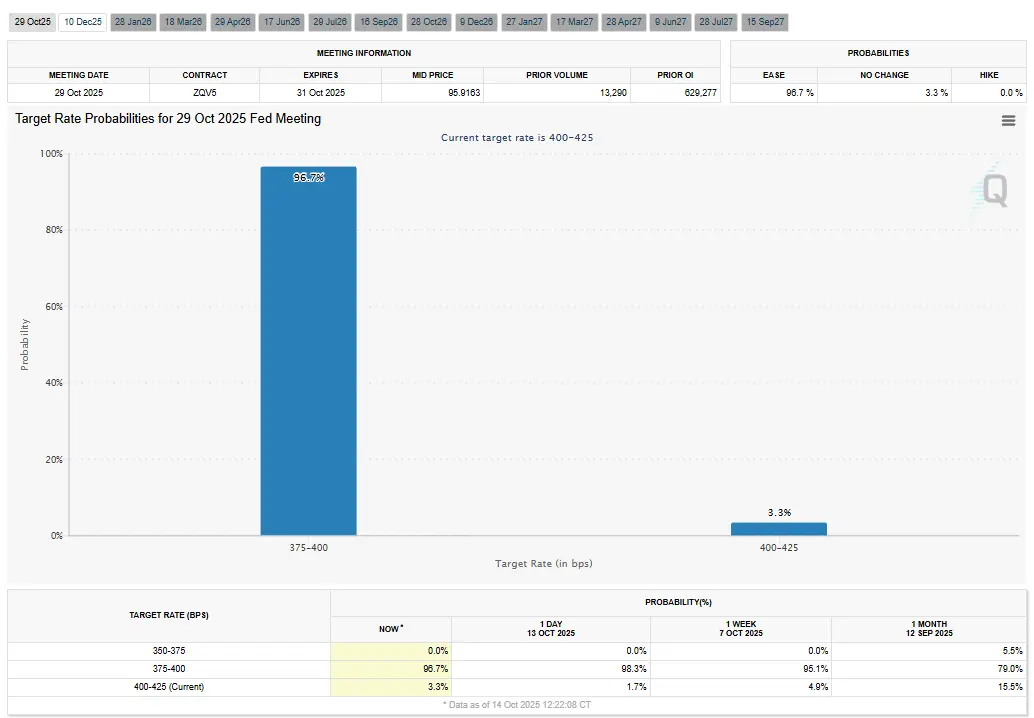
Task: Click the 1 Month 12 Sep 2025 header
Action: click(x=929, y=629)
